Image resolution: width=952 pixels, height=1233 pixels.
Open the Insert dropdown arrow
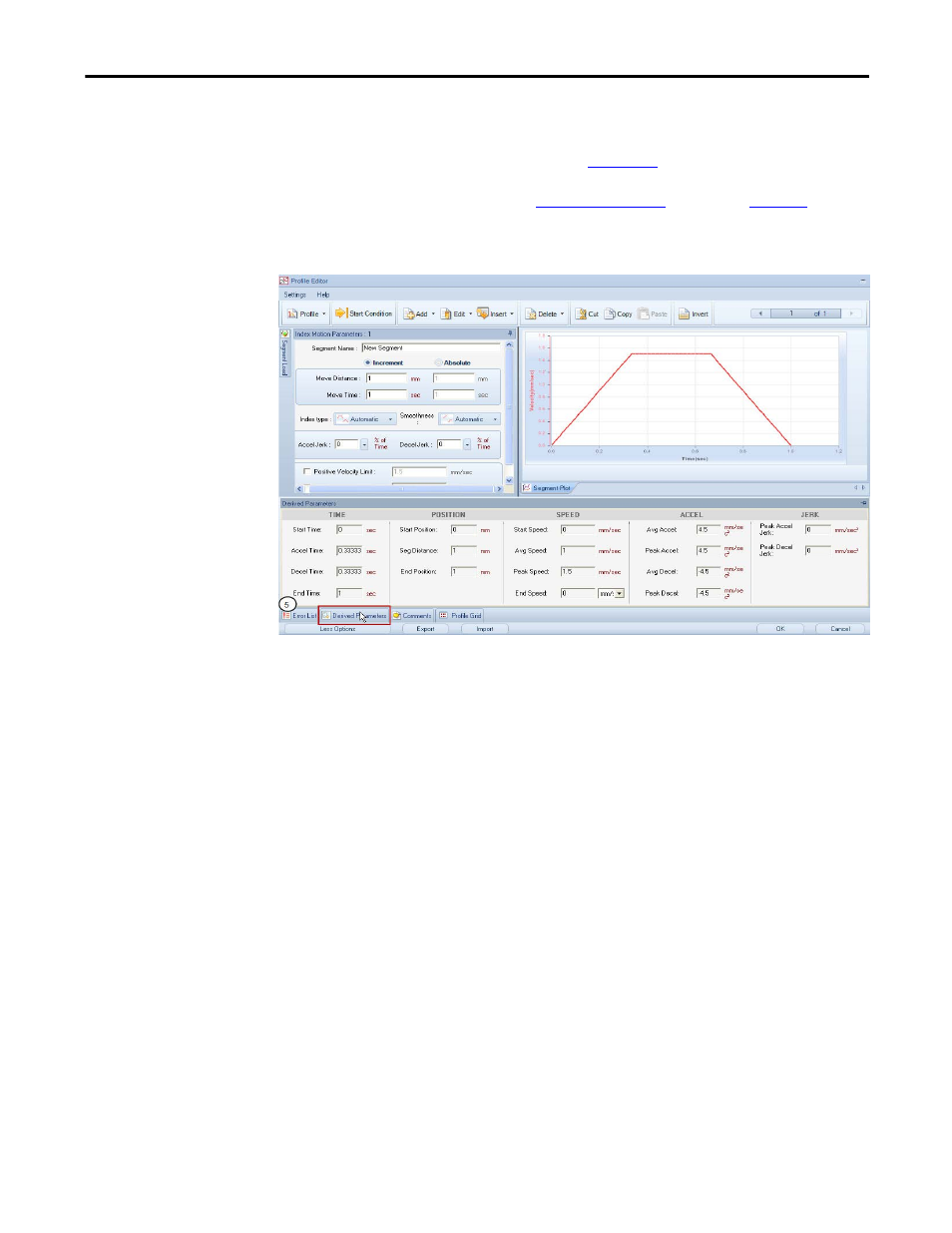512,313
